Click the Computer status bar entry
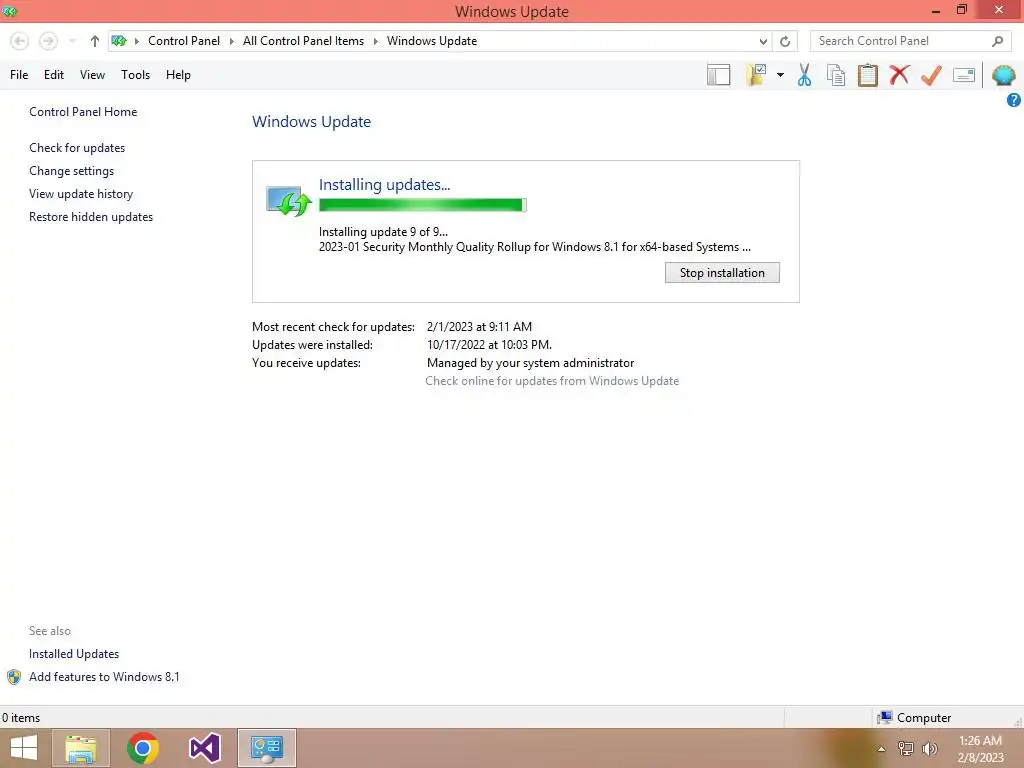1024x768 pixels. 914,718
